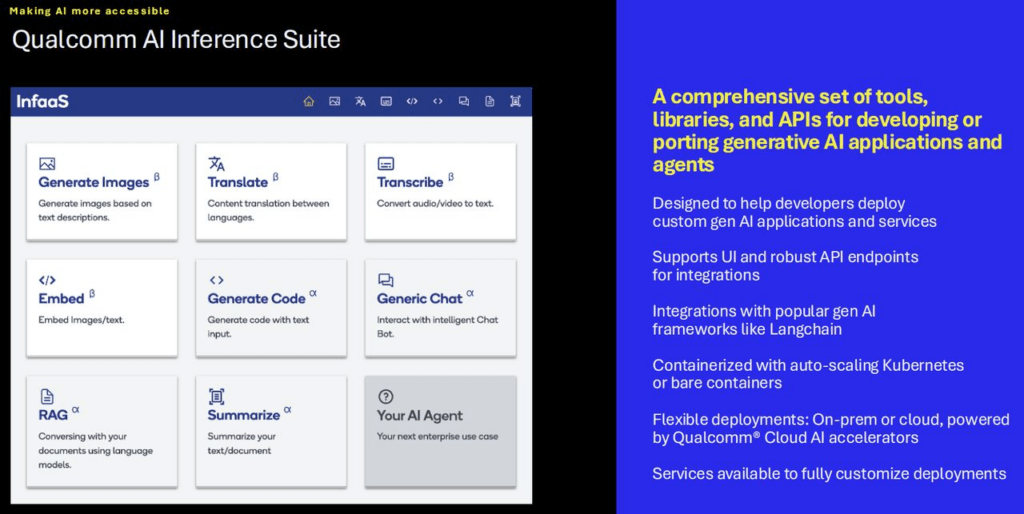Click the RAG document icon in navbar

pyautogui.click(x=489, y=101)
